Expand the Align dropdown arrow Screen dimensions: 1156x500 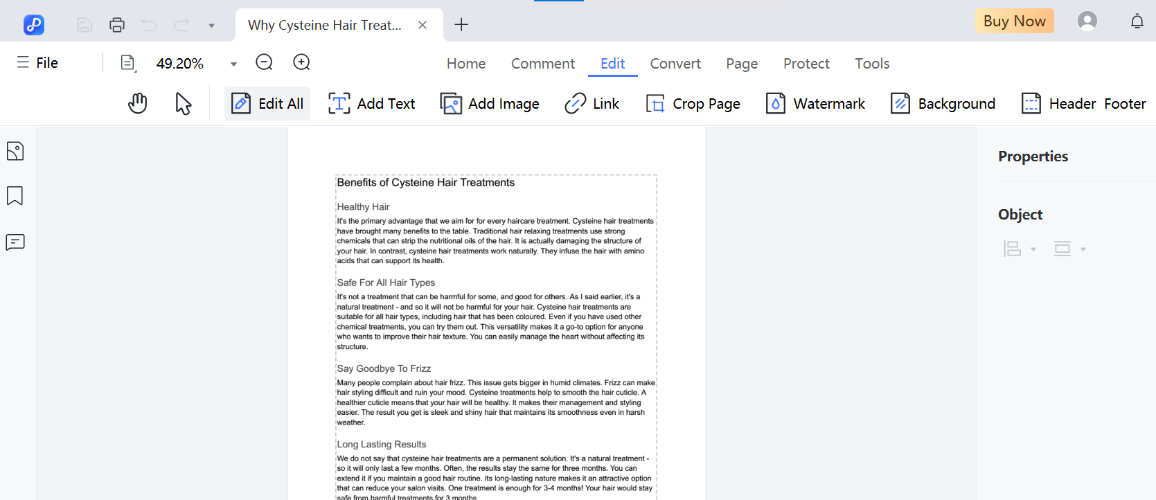click(x=1033, y=250)
